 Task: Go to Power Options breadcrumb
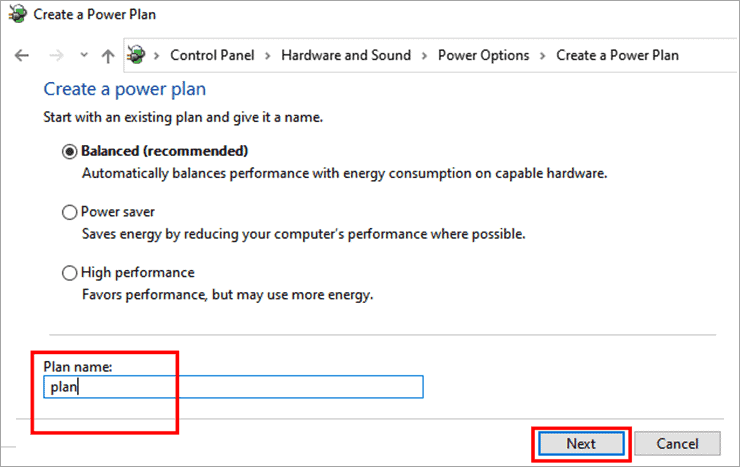484,55
